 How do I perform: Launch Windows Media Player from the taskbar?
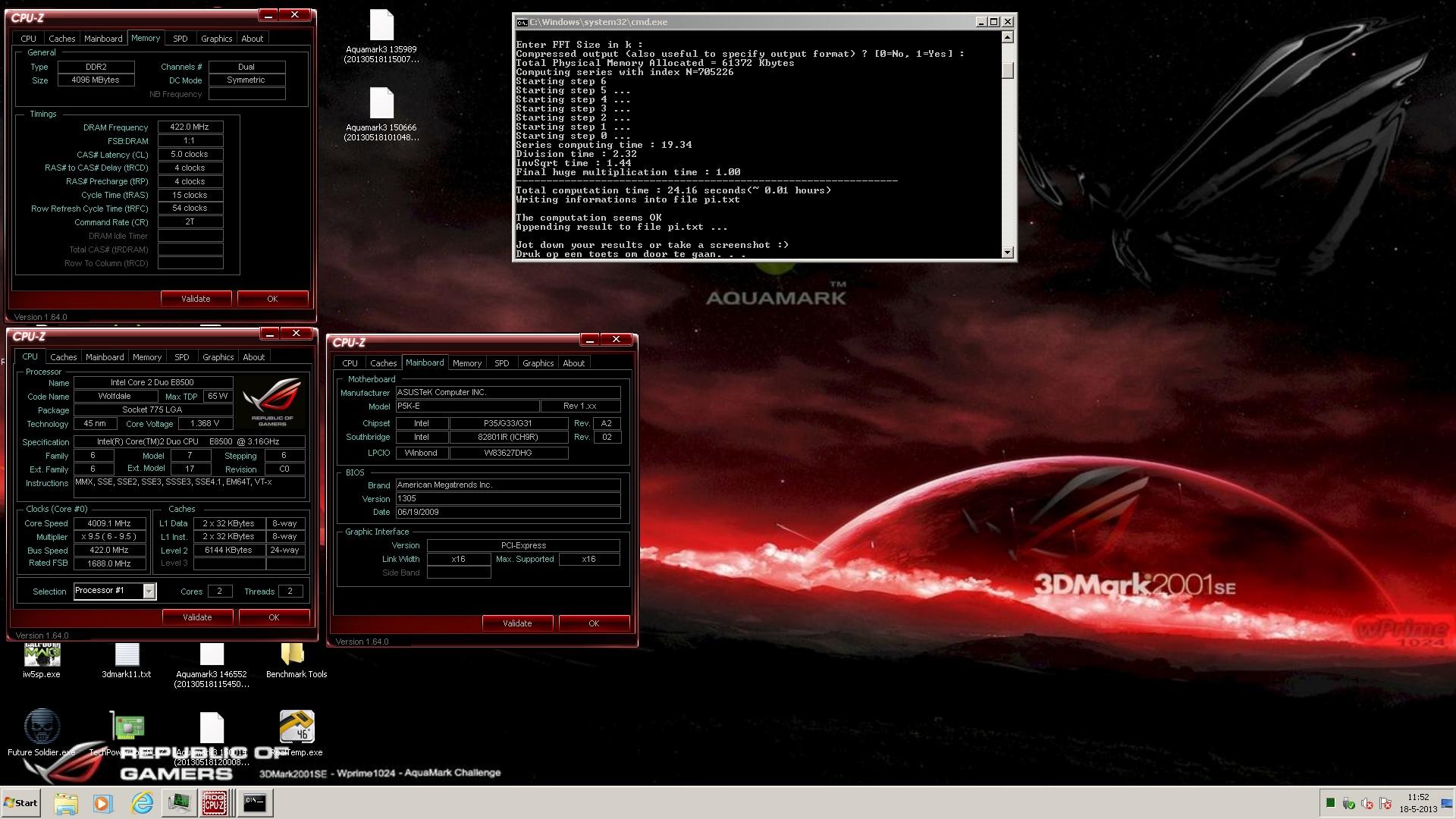(102, 803)
